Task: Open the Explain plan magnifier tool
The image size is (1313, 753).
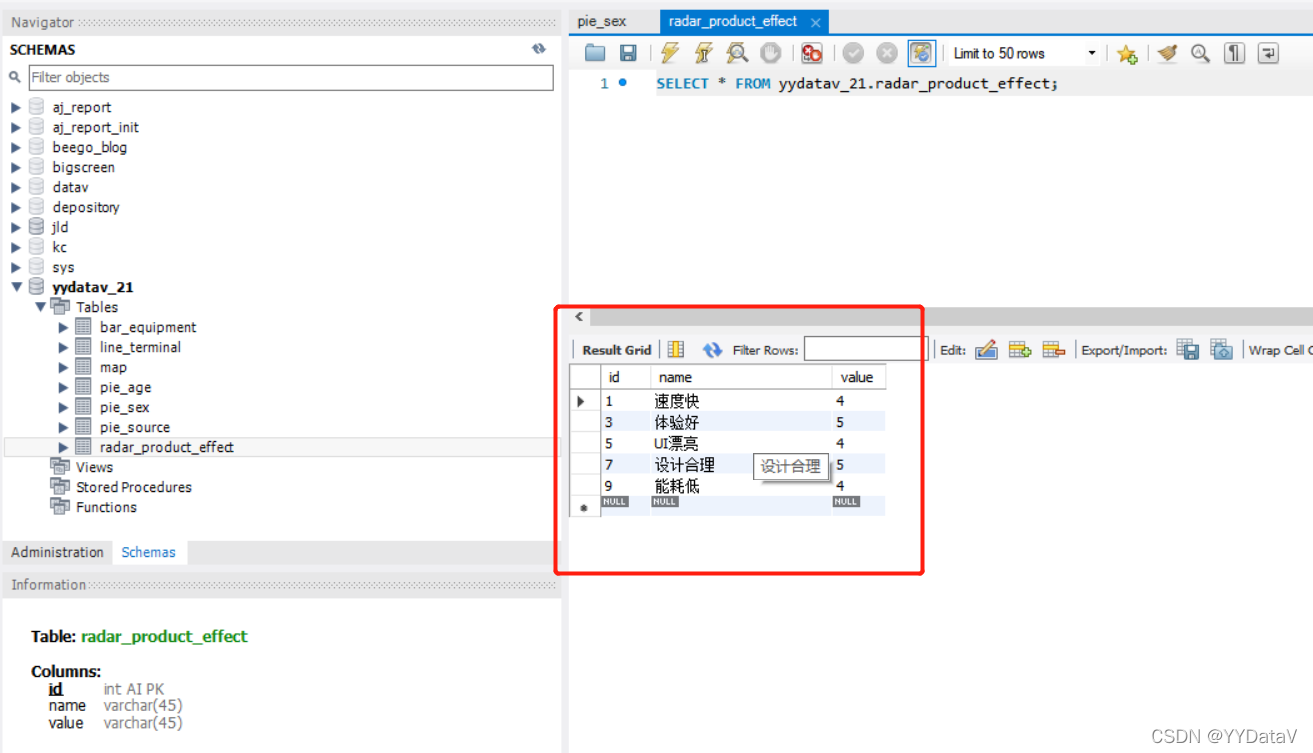Action: coord(738,53)
